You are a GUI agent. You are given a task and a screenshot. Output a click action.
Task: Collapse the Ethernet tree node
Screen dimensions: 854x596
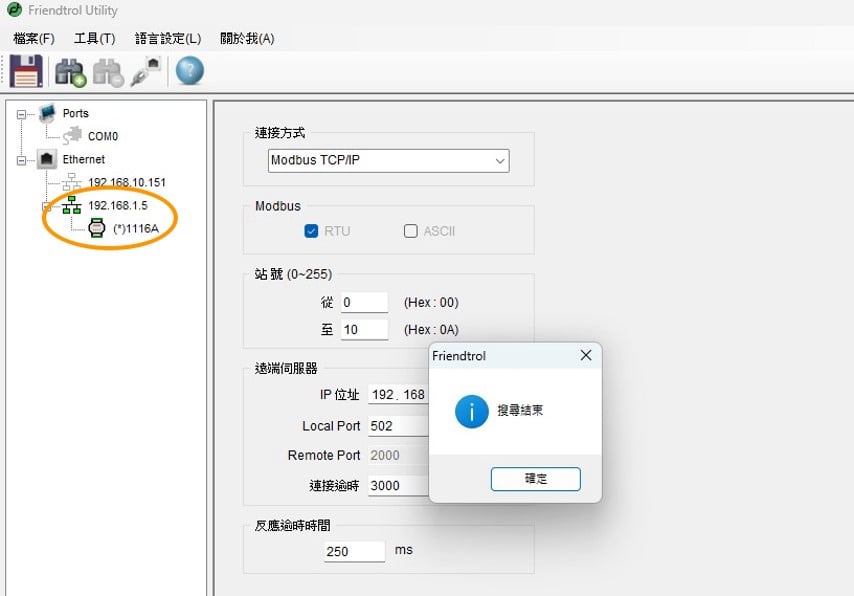coord(22,160)
